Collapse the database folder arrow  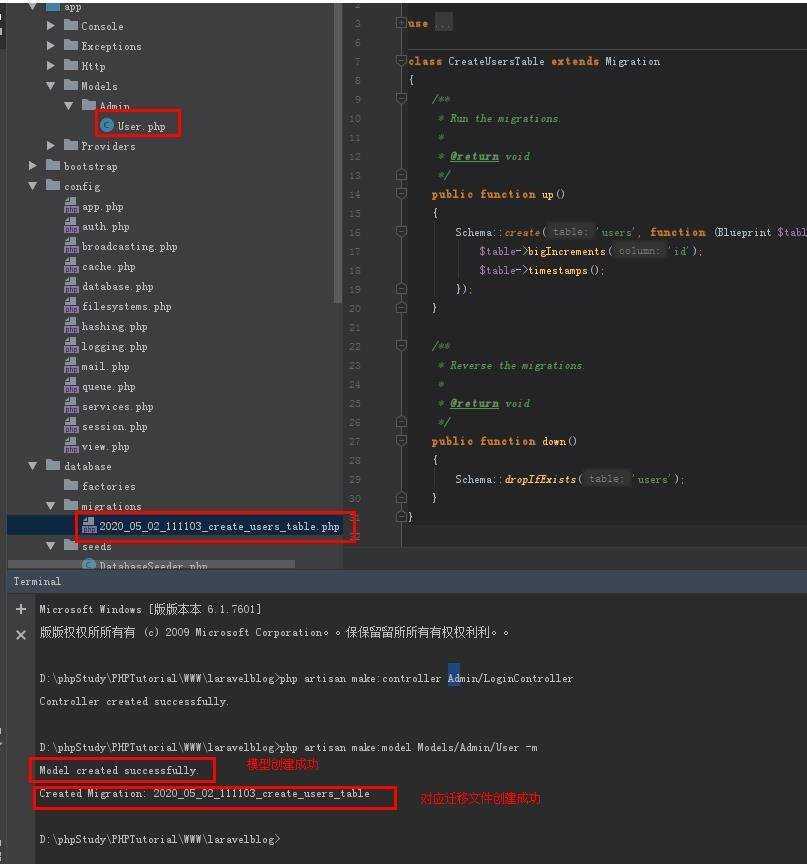pos(33,466)
